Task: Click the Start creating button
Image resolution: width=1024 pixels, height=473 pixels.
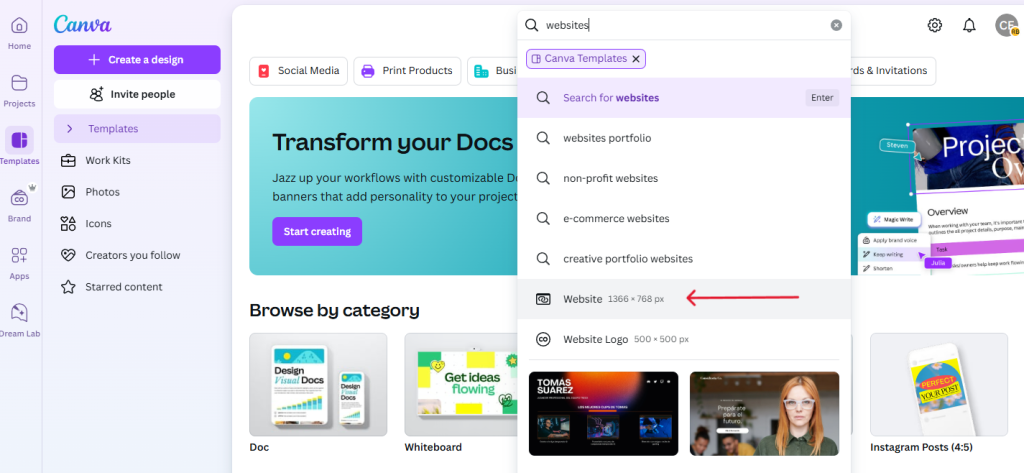Action: point(317,231)
